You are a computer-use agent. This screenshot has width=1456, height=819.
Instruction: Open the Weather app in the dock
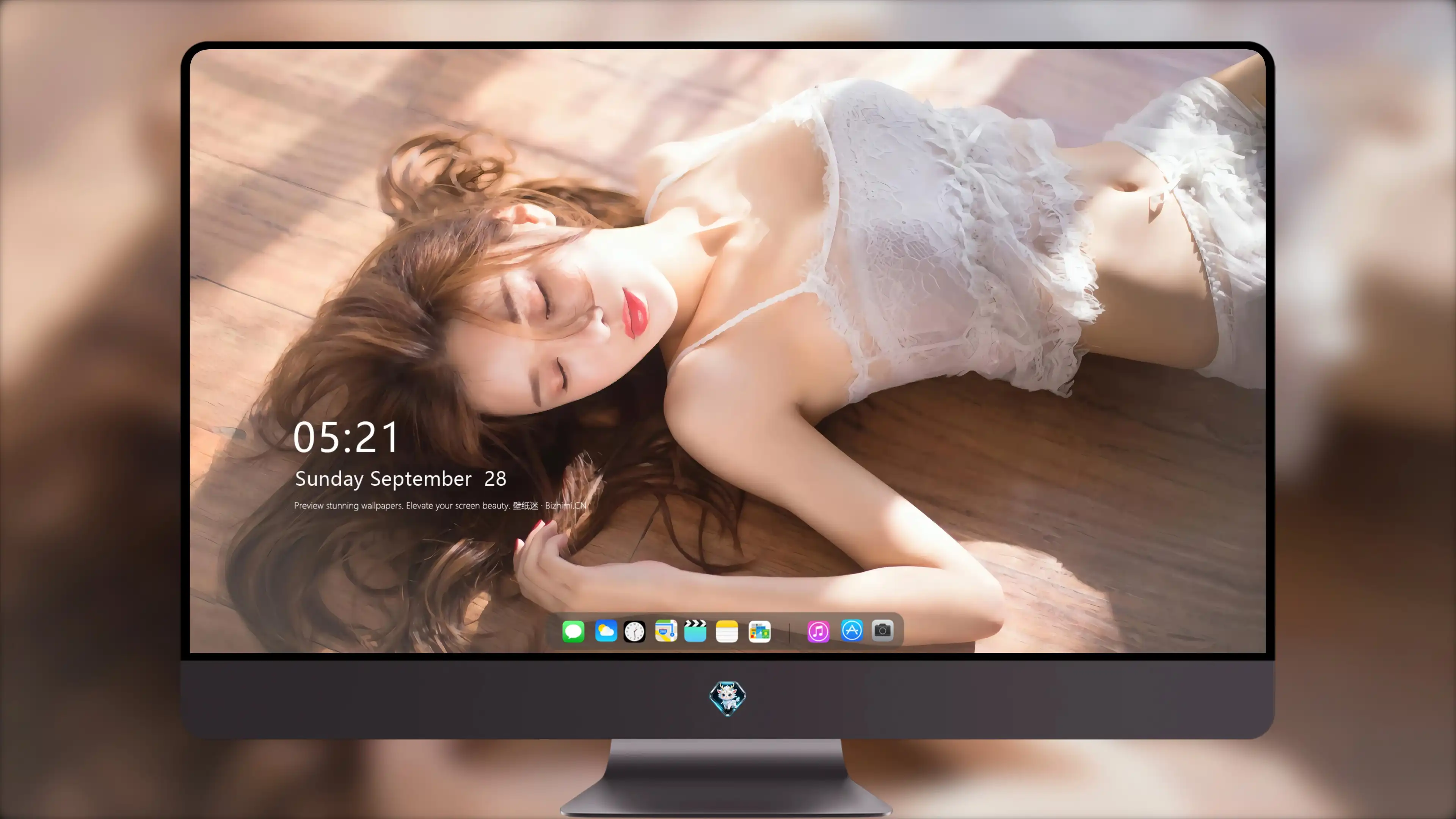[x=606, y=631]
